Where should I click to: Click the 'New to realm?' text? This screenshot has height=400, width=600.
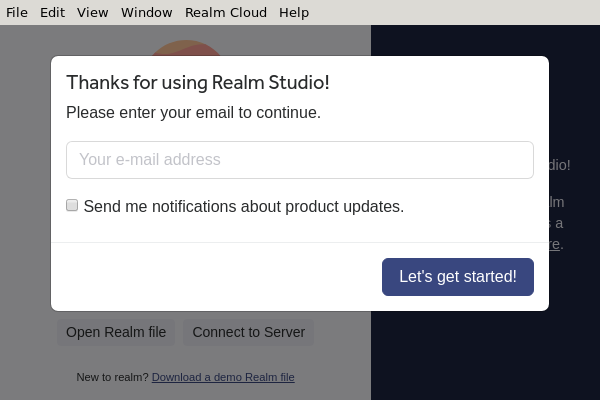112,377
